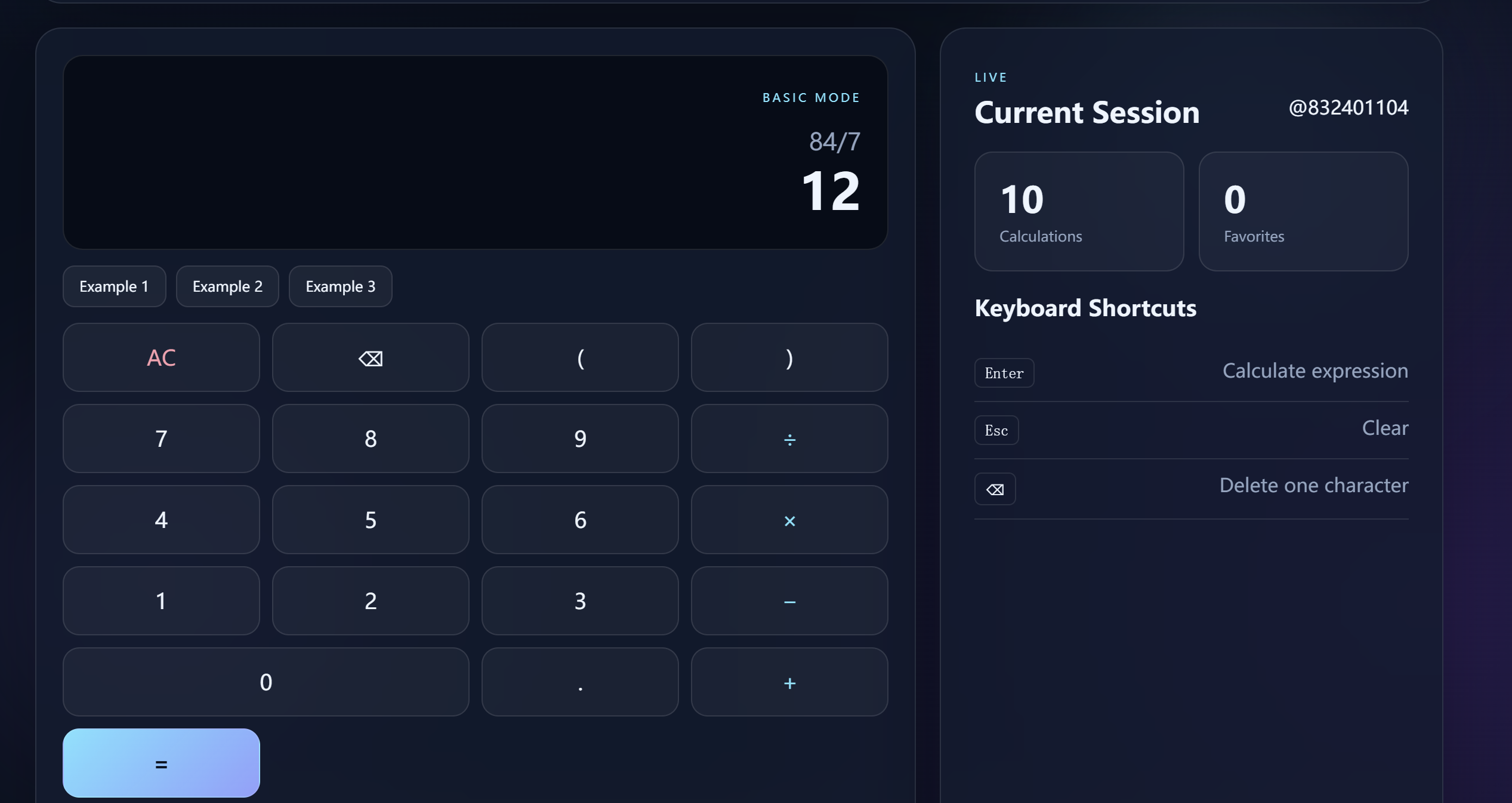Click the Current Session heading
This screenshot has width=1512, height=803.
coord(1087,112)
